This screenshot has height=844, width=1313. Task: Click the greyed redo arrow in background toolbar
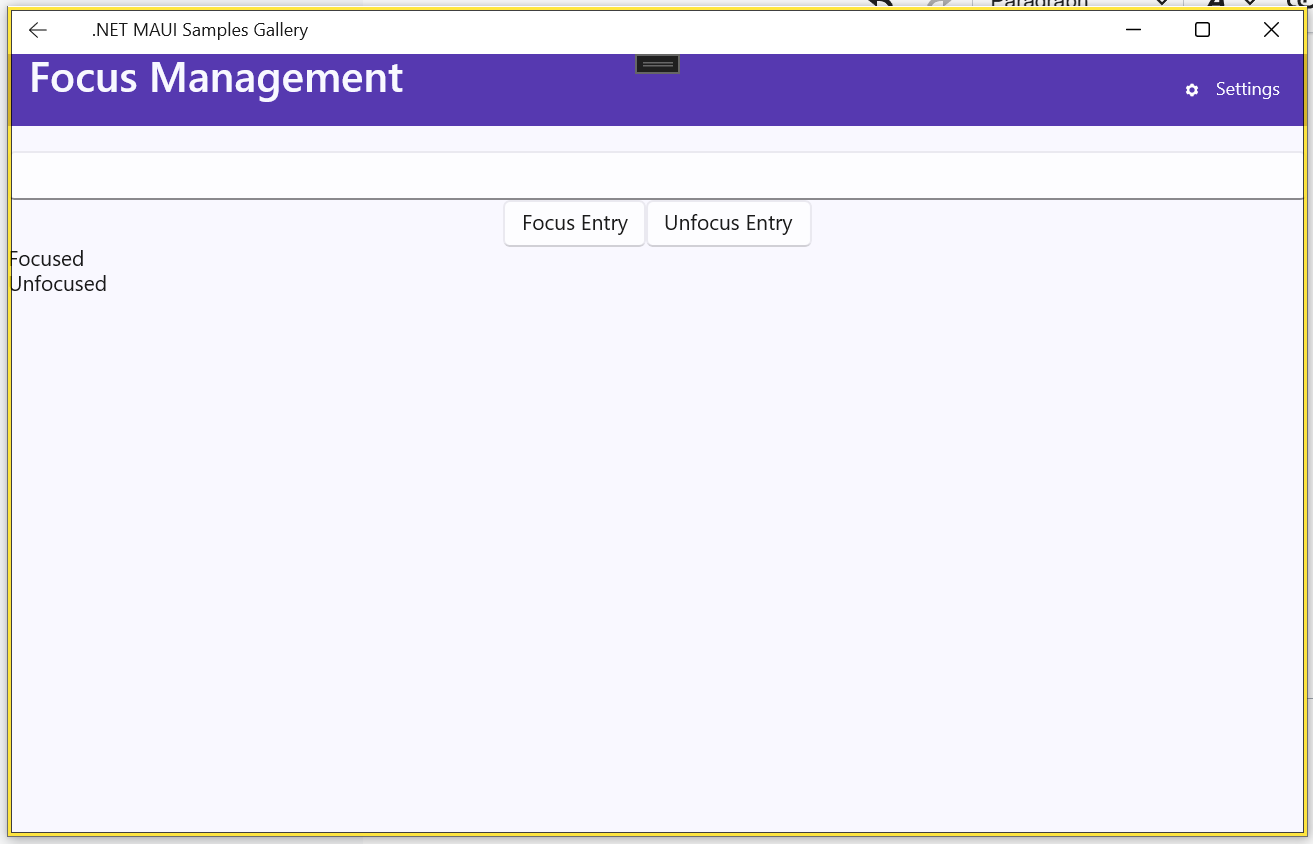(x=939, y=4)
